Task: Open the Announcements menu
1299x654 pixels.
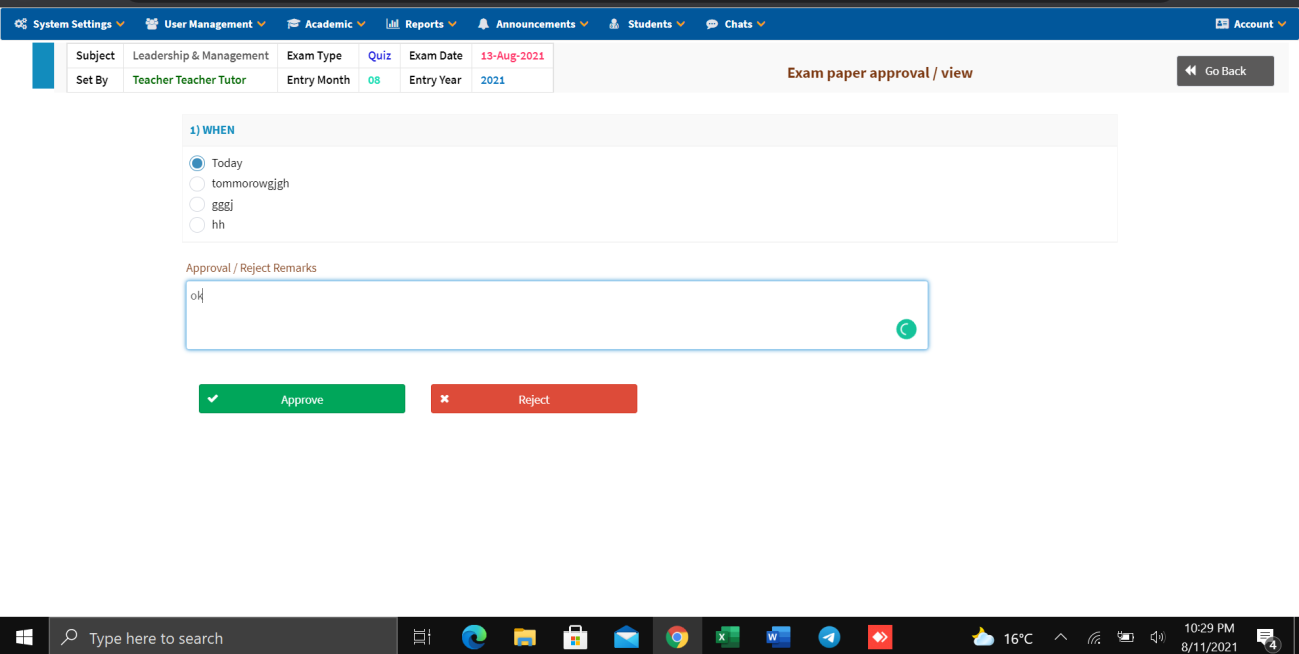Action: pos(533,24)
